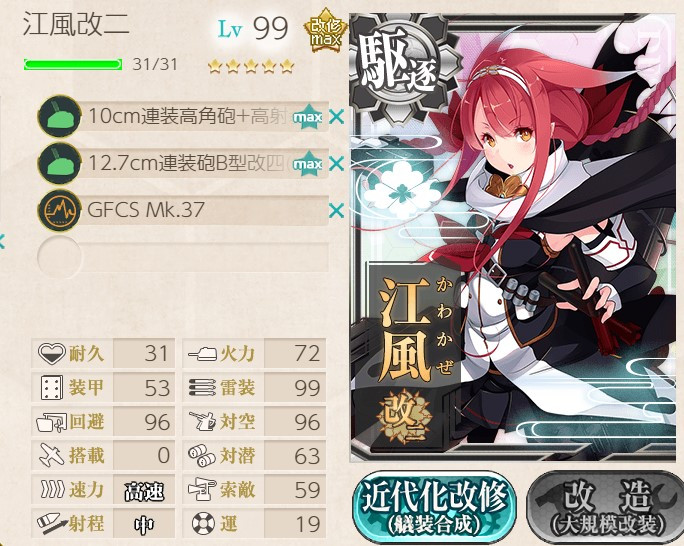The width and height of the screenshot is (684, 546).
Task: Click the 耐久 heart icon
Action: click(51, 353)
